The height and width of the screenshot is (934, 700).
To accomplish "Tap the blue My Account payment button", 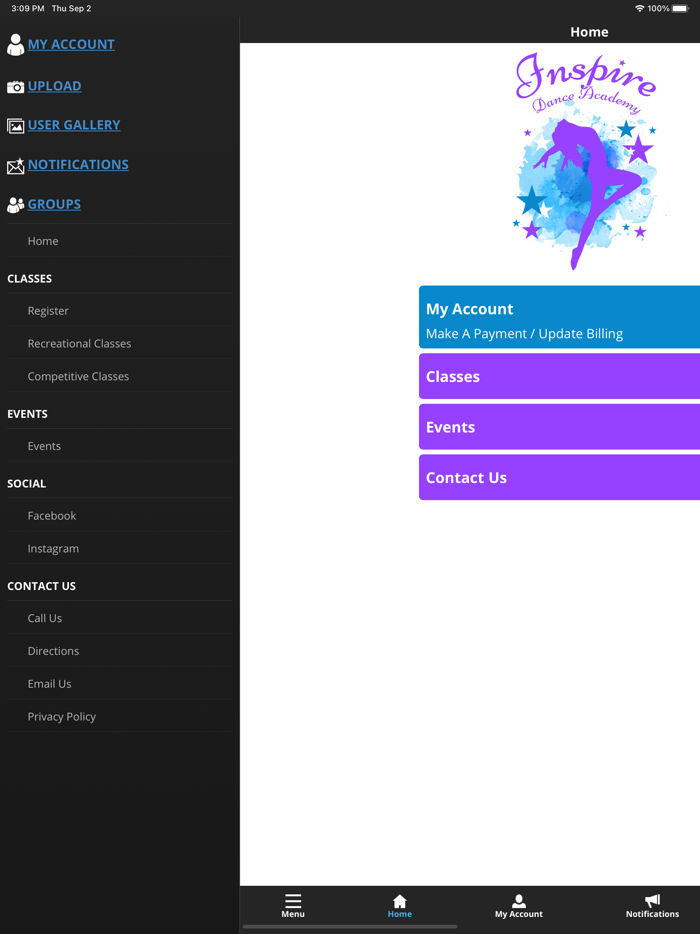I will coord(559,317).
